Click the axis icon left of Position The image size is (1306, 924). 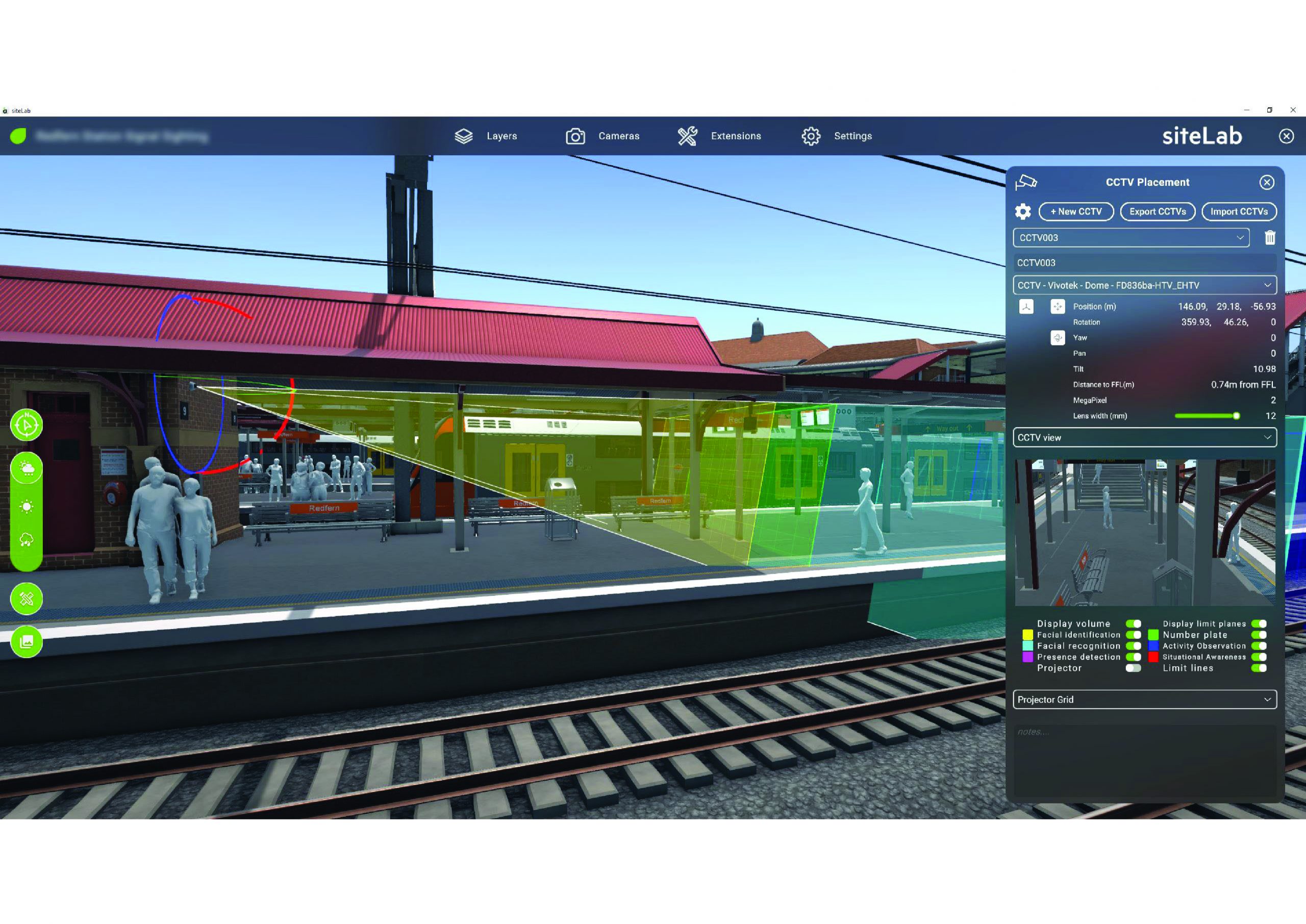pos(1026,307)
